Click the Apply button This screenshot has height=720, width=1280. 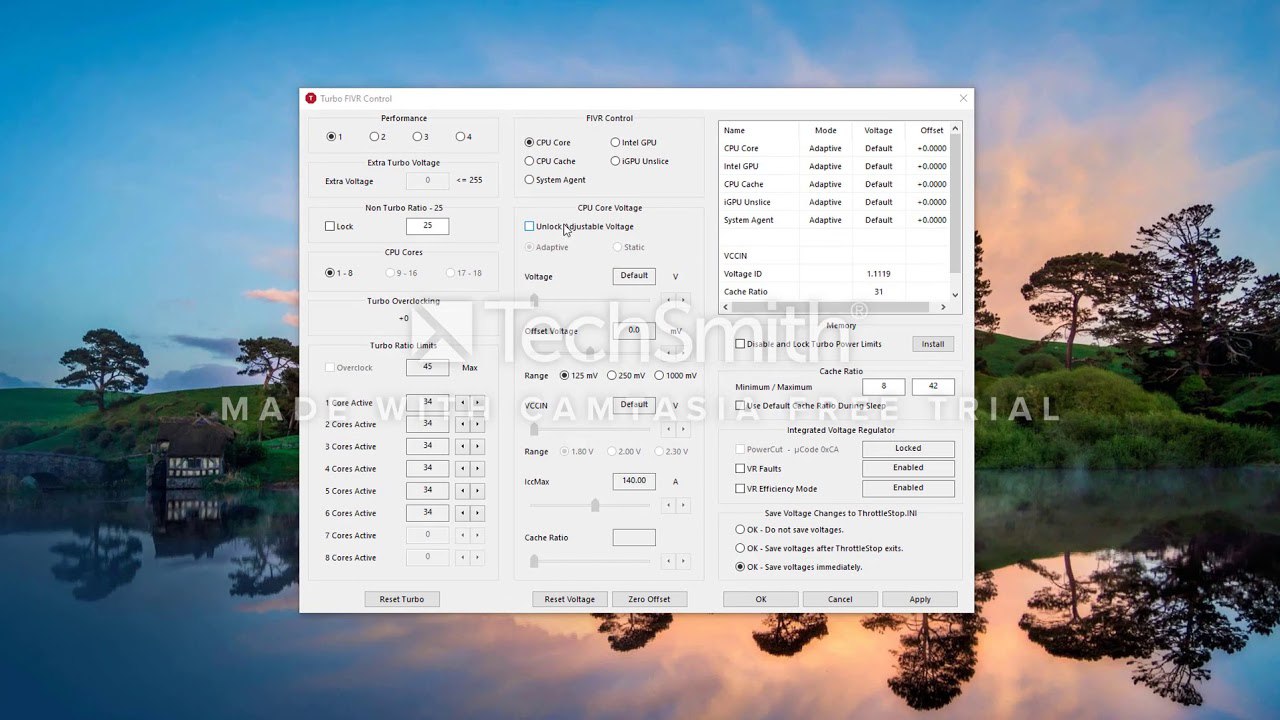click(x=920, y=599)
